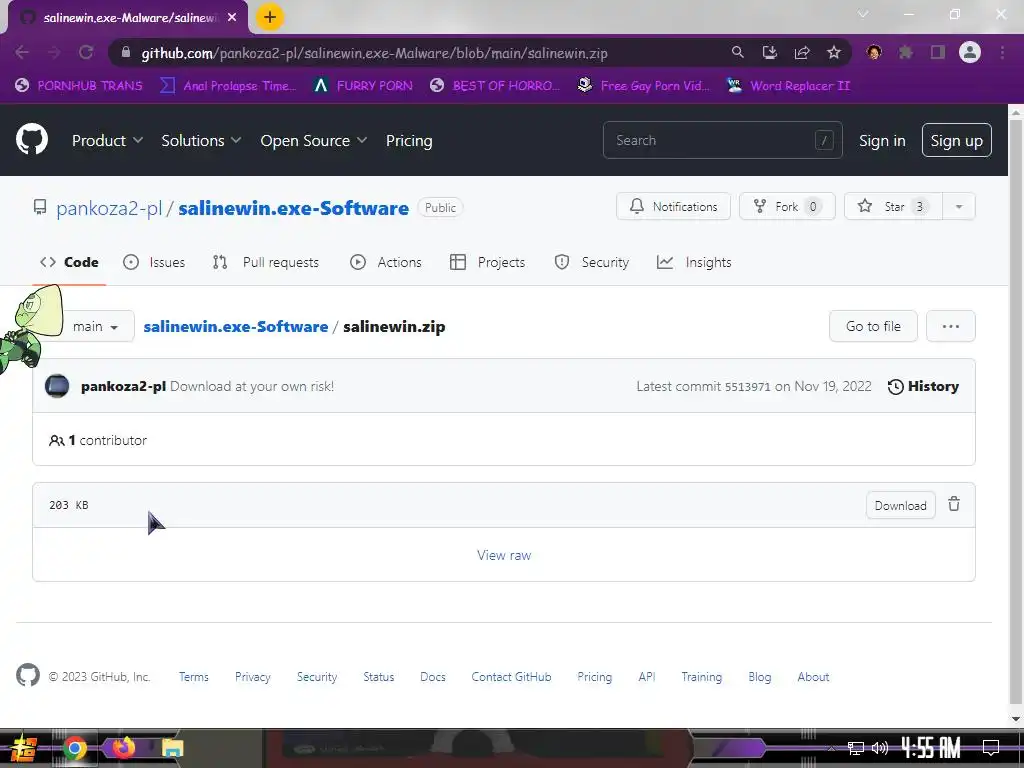Reload the page with refresh icon
1024x768 pixels.
click(x=86, y=53)
